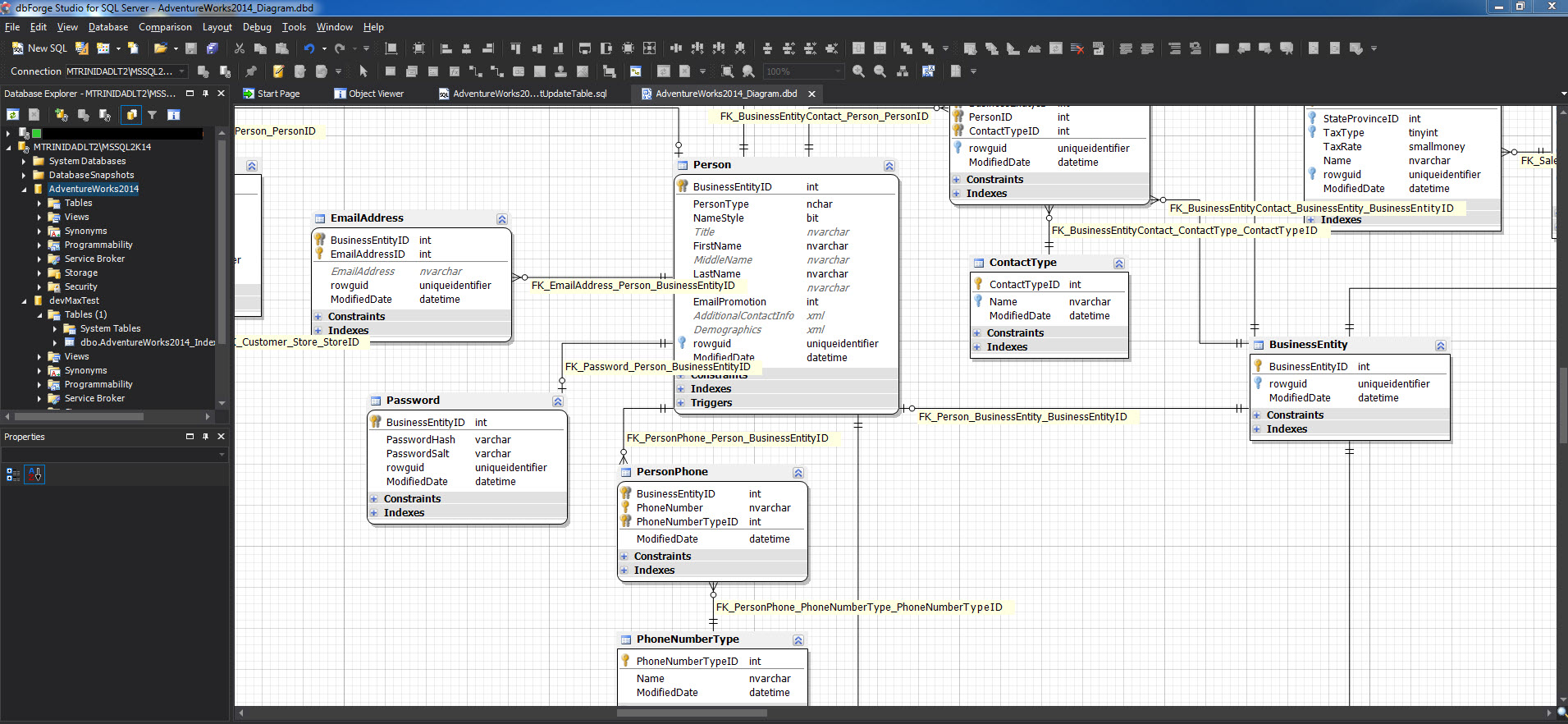1568x724 pixels.
Task: Click the new relation connector tool icon
Action: tap(475, 71)
